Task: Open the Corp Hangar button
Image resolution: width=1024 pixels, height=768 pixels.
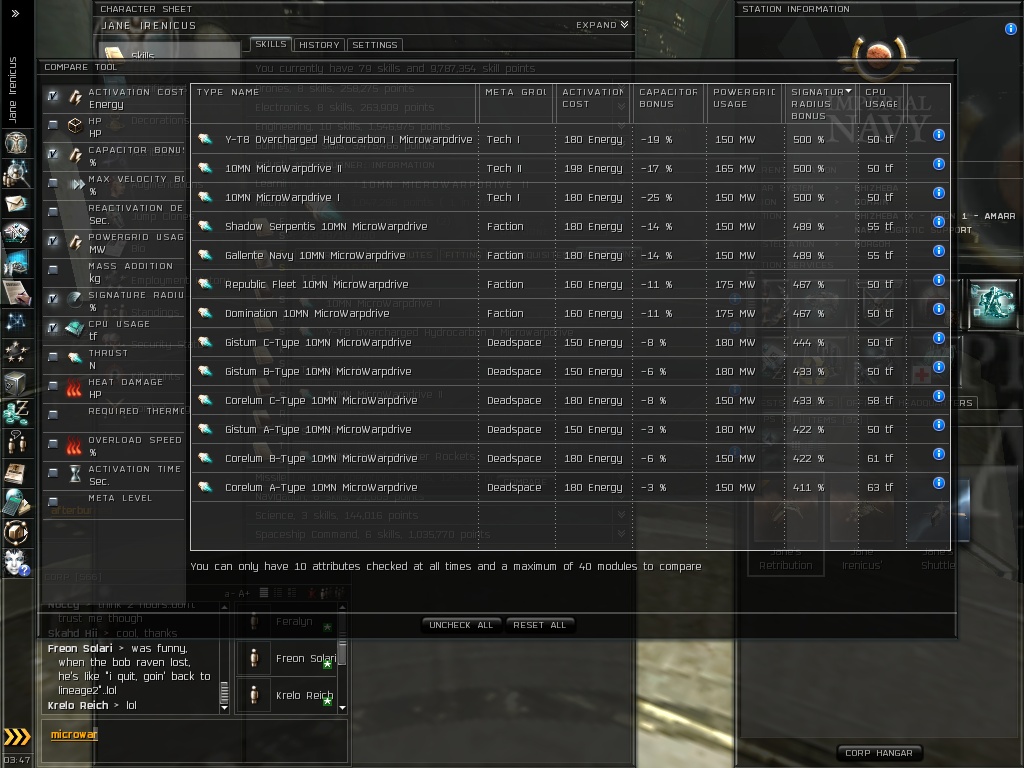Action: coord(879,753)
